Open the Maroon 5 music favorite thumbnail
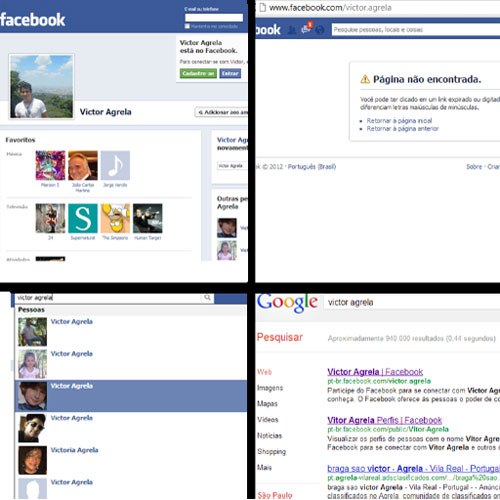 [x=50, y=165]
